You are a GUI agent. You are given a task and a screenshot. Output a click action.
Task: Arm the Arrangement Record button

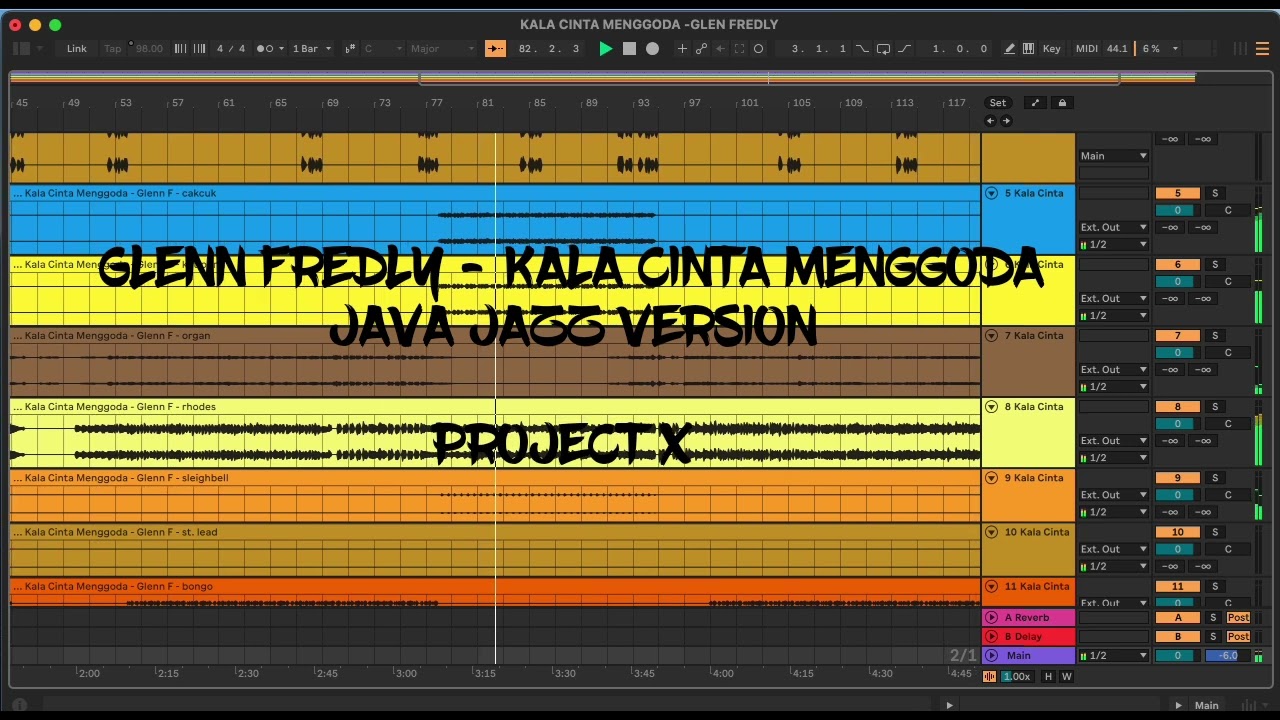[x=652, y=48]
